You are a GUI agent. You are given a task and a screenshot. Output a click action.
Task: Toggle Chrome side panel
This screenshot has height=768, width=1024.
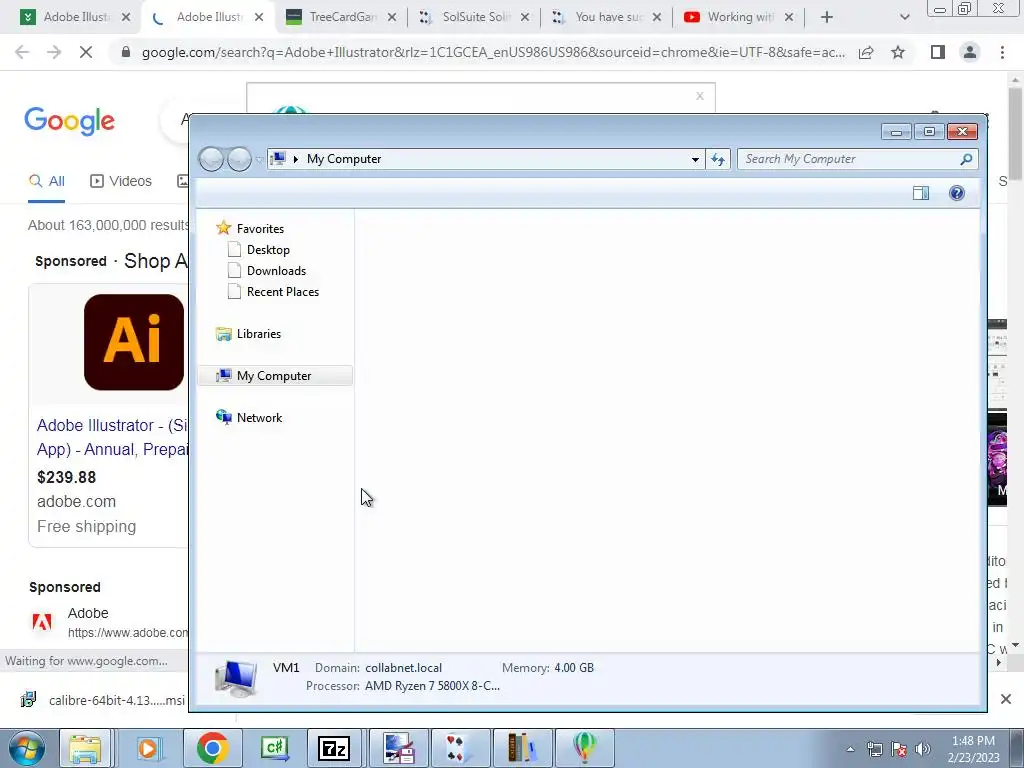tap(938, 52)
